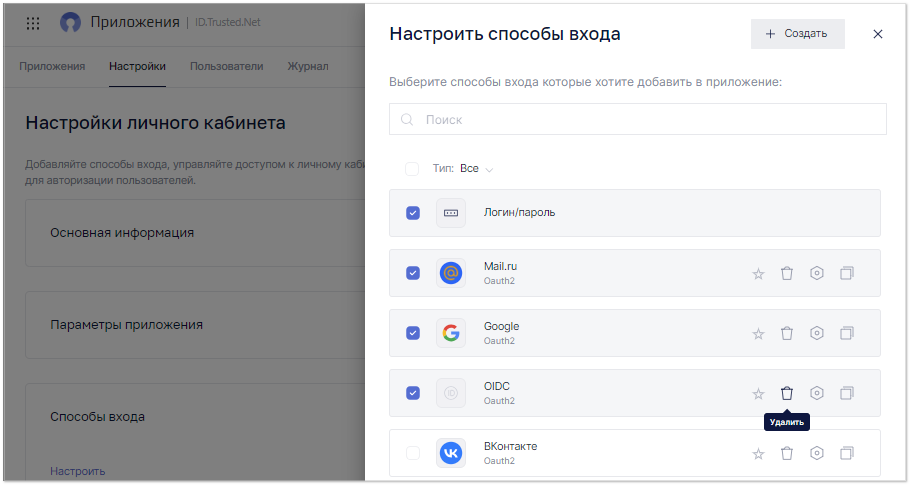910x485 pixels.
Task: Copy the ВКонтакте login method
Action: point(847,453)
